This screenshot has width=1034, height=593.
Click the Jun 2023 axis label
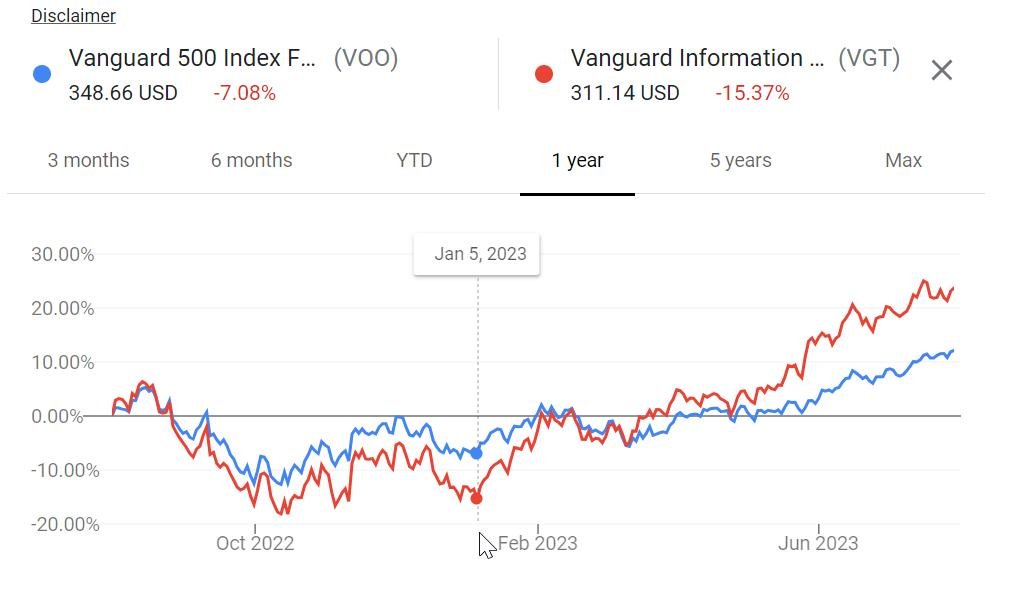coord(818,543)
